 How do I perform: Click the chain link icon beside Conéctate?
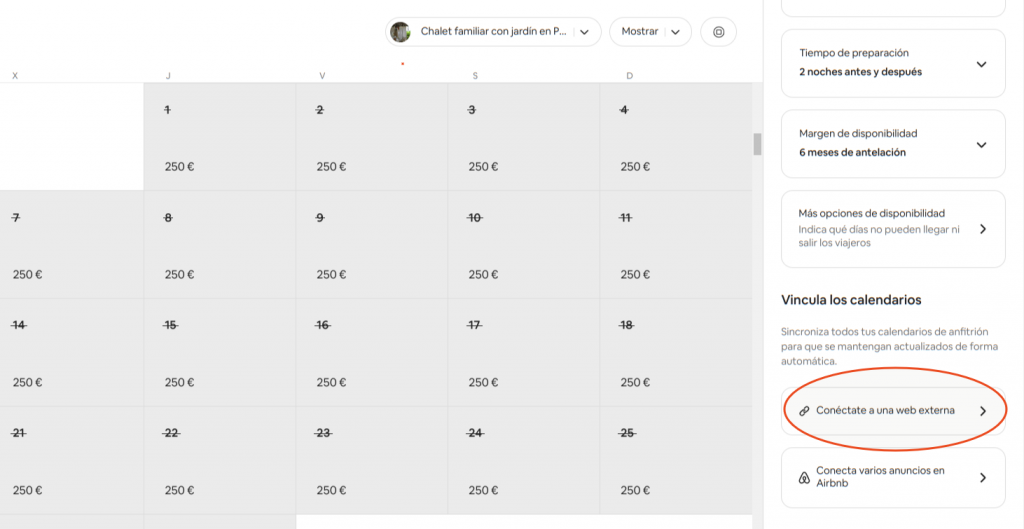[x=804, y=411]
